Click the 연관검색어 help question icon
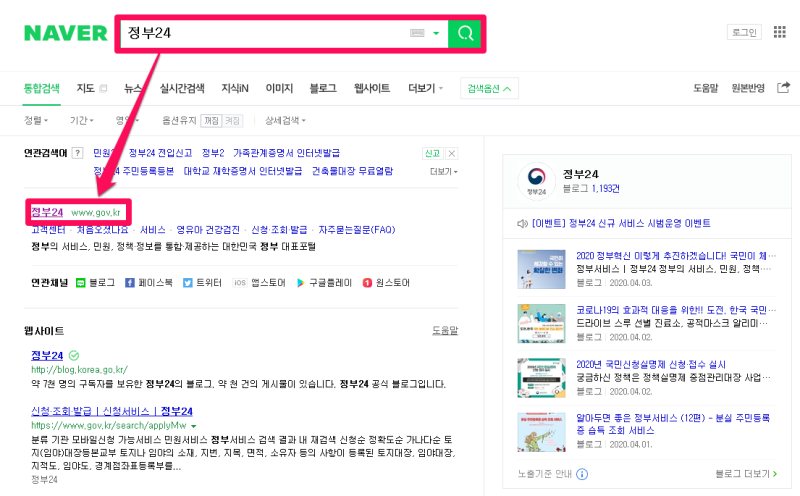This screenshot has width=800, height=496. coord(77,153)
